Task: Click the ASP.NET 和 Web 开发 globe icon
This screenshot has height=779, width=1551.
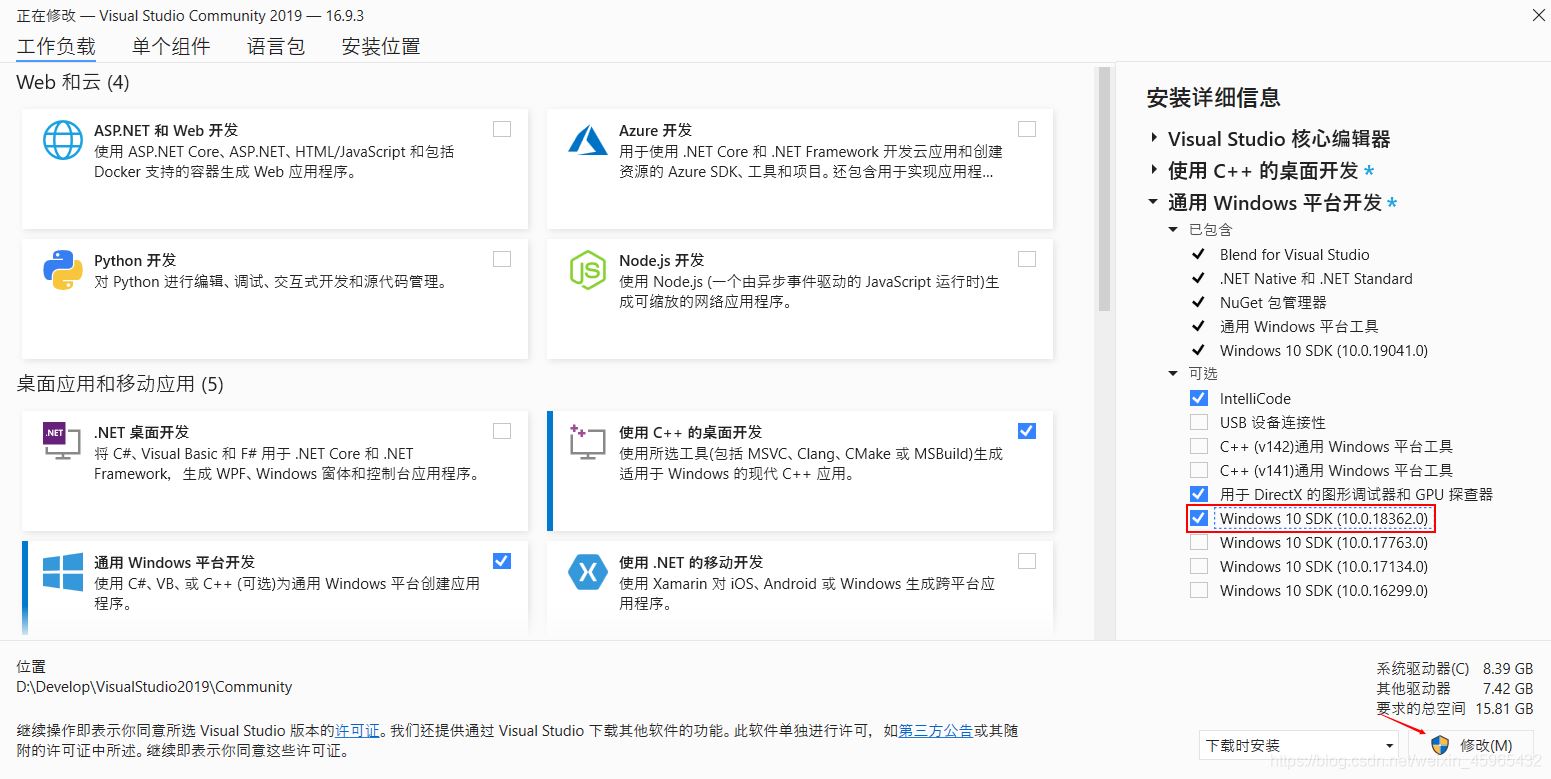Action: [62, 140]
